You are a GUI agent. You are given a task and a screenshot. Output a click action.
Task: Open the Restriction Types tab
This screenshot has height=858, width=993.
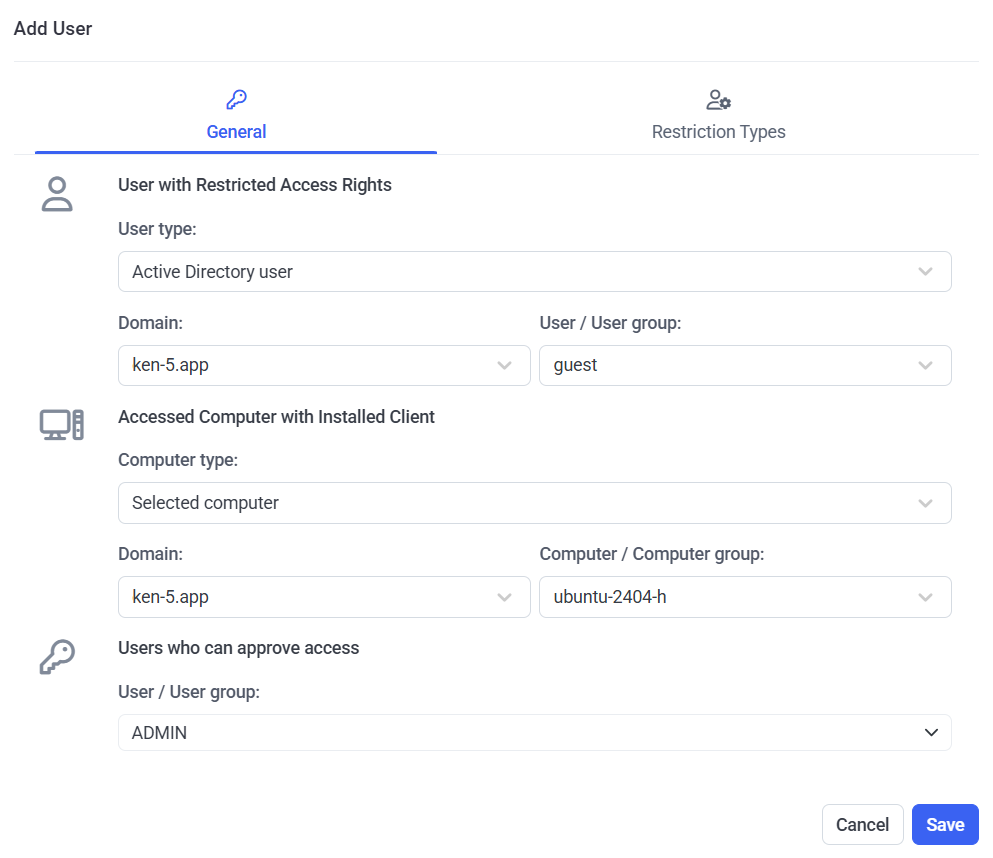click(718, 131)
